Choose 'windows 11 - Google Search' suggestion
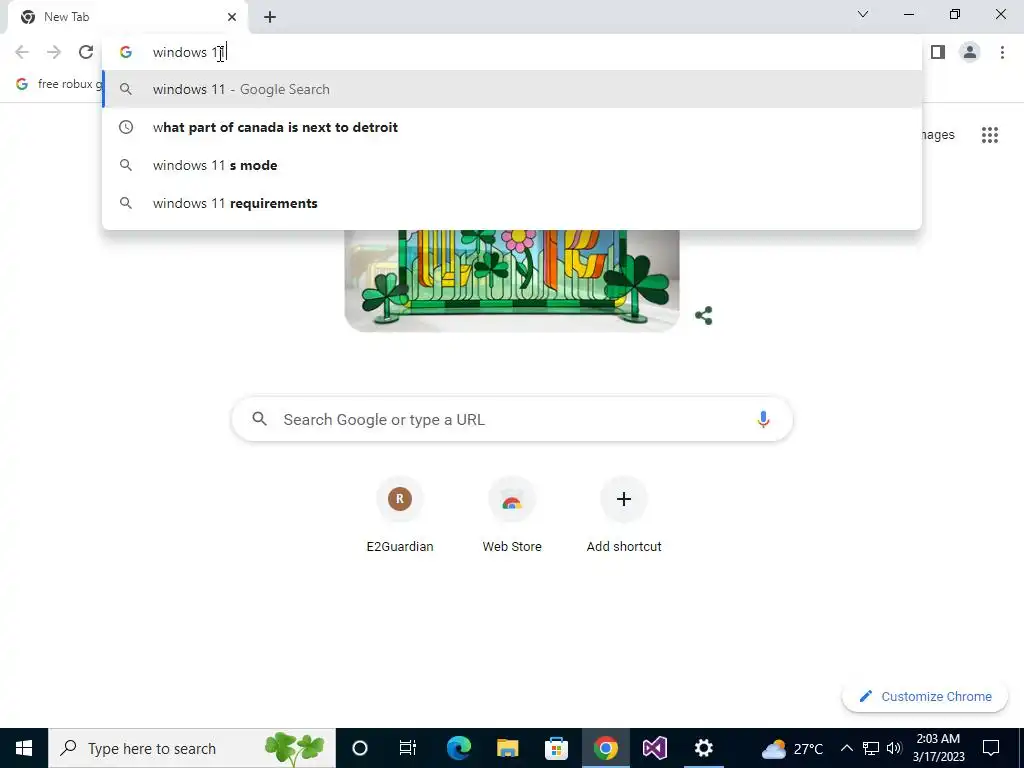 [512, 89]
